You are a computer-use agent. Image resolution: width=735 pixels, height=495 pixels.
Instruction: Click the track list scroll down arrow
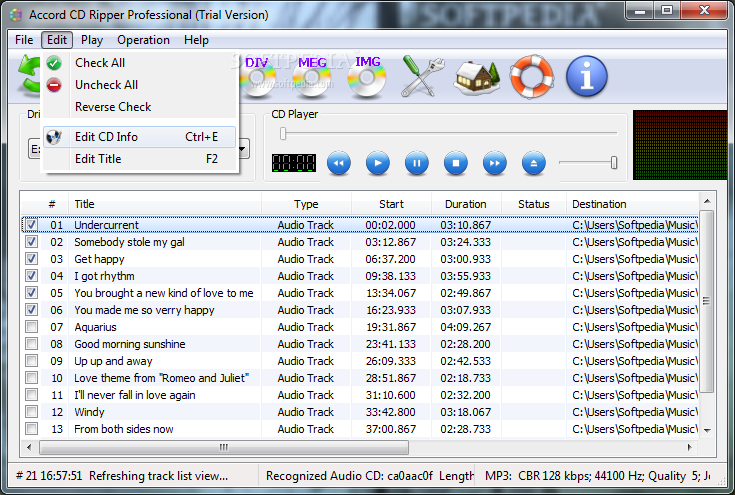tap(707, 430)
